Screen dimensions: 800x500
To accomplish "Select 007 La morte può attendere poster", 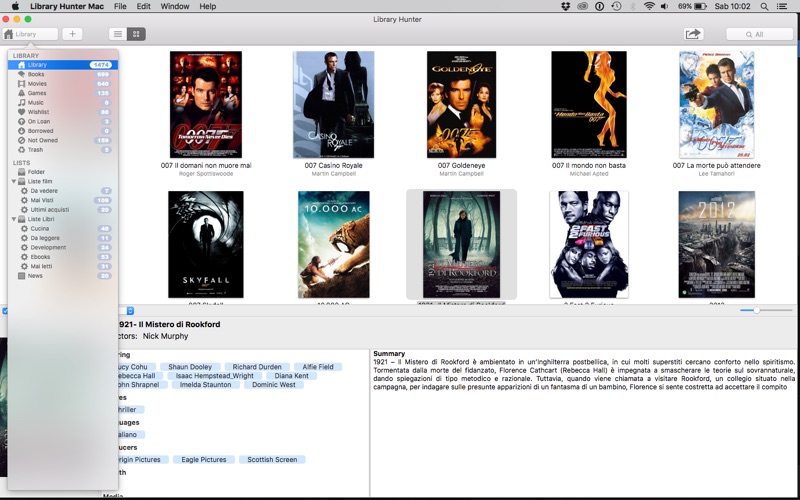I will 716,105.
